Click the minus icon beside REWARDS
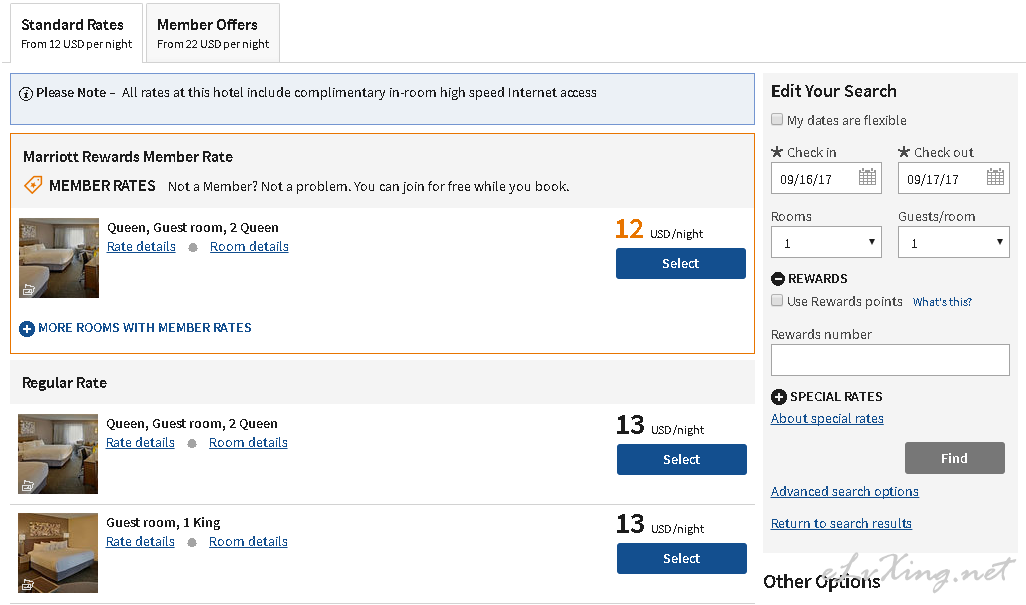The image size is (1026, 605). [778, 279]
